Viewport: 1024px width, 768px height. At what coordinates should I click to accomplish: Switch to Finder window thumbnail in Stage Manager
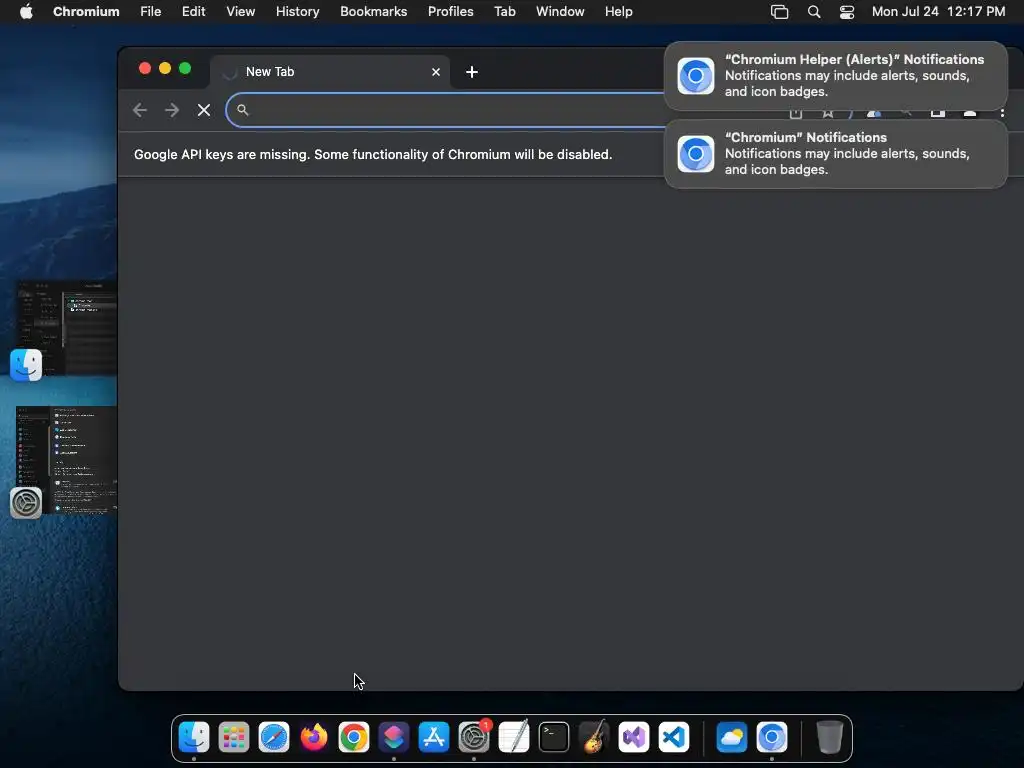pos(67,328)
